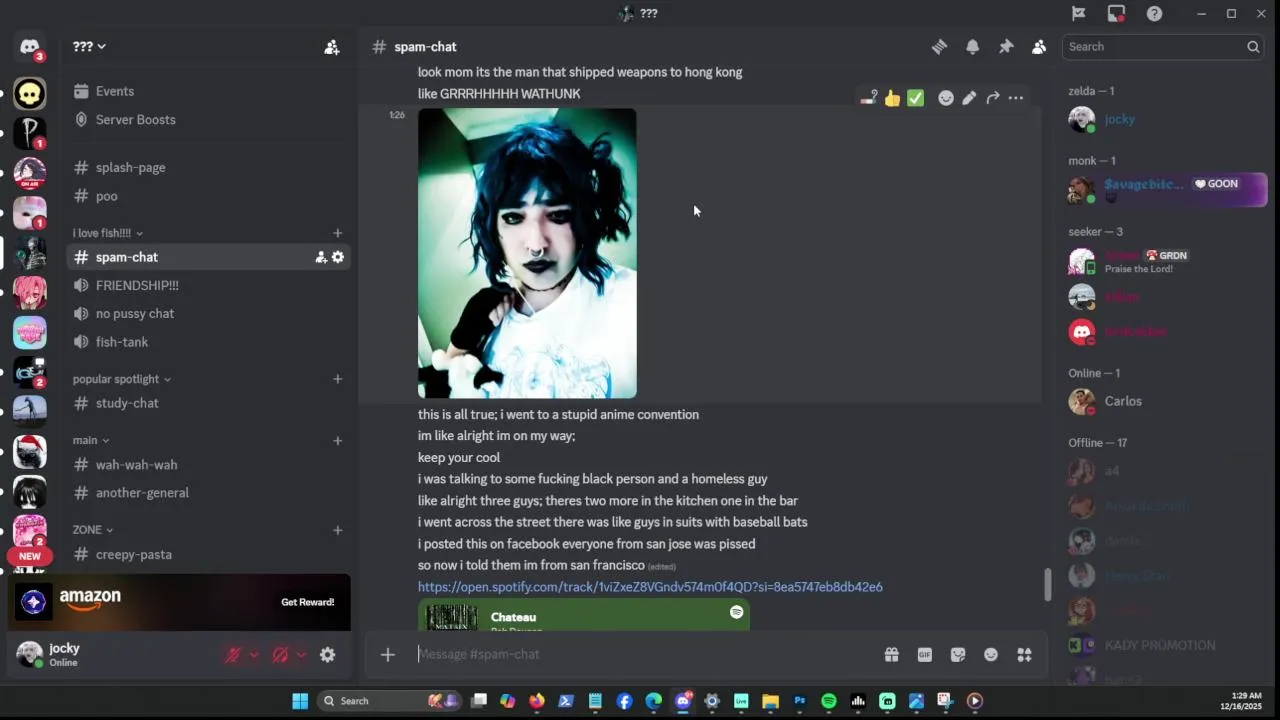Open the Windows Start menu
Image resolution: width=1280 pixels, height=720 pixels.
coord(300,701)
